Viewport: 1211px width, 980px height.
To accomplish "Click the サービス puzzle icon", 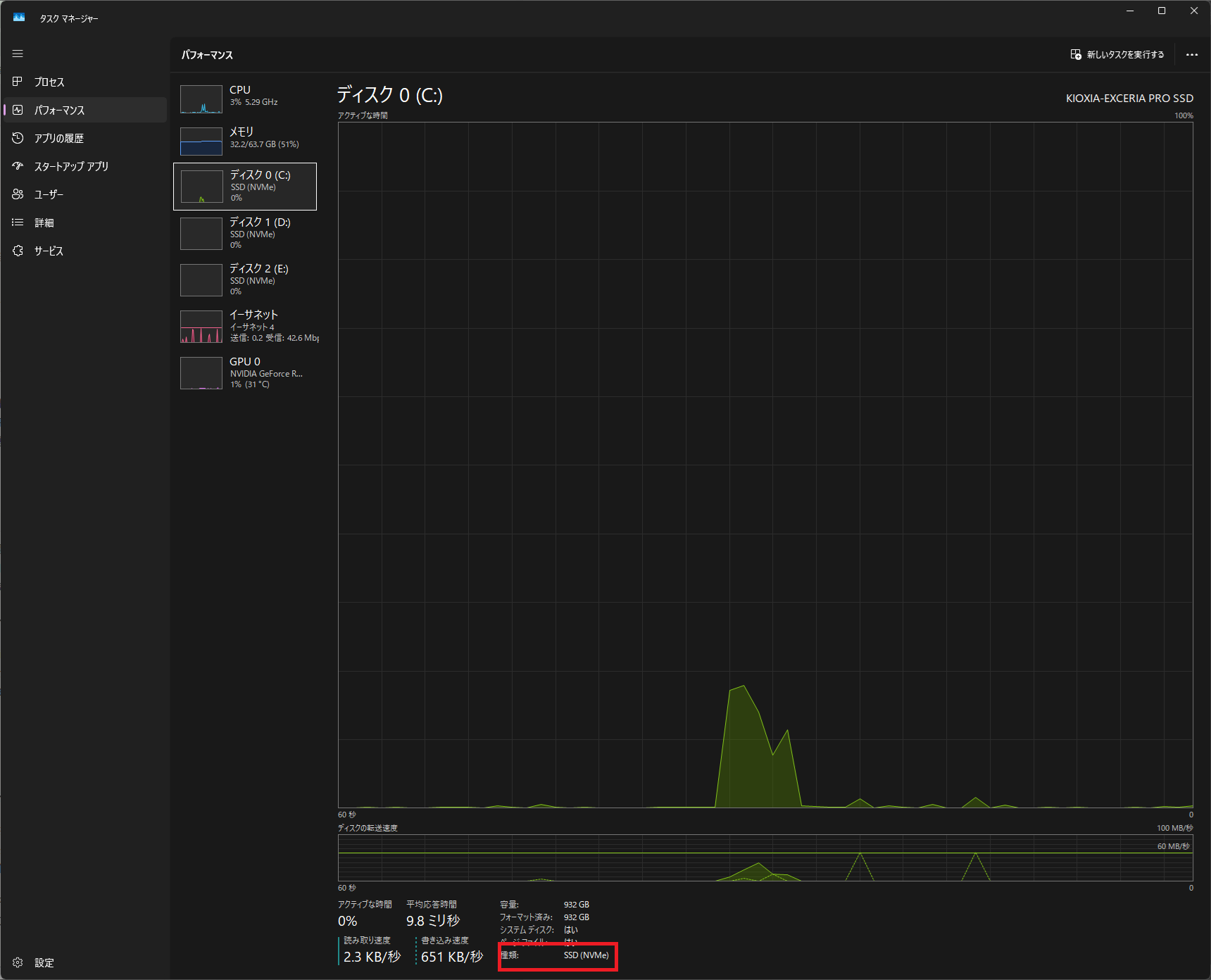I will coord(18,251).
